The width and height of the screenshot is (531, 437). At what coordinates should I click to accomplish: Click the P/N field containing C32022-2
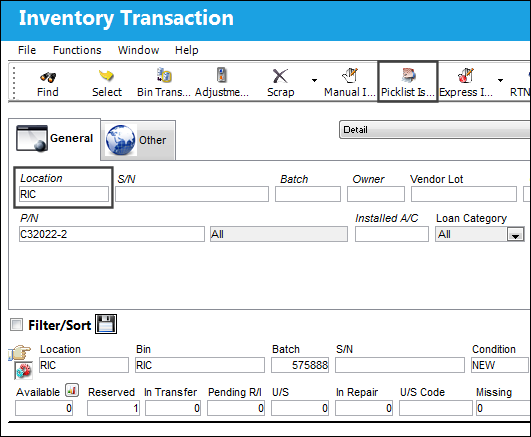click(x=112, y=234)
